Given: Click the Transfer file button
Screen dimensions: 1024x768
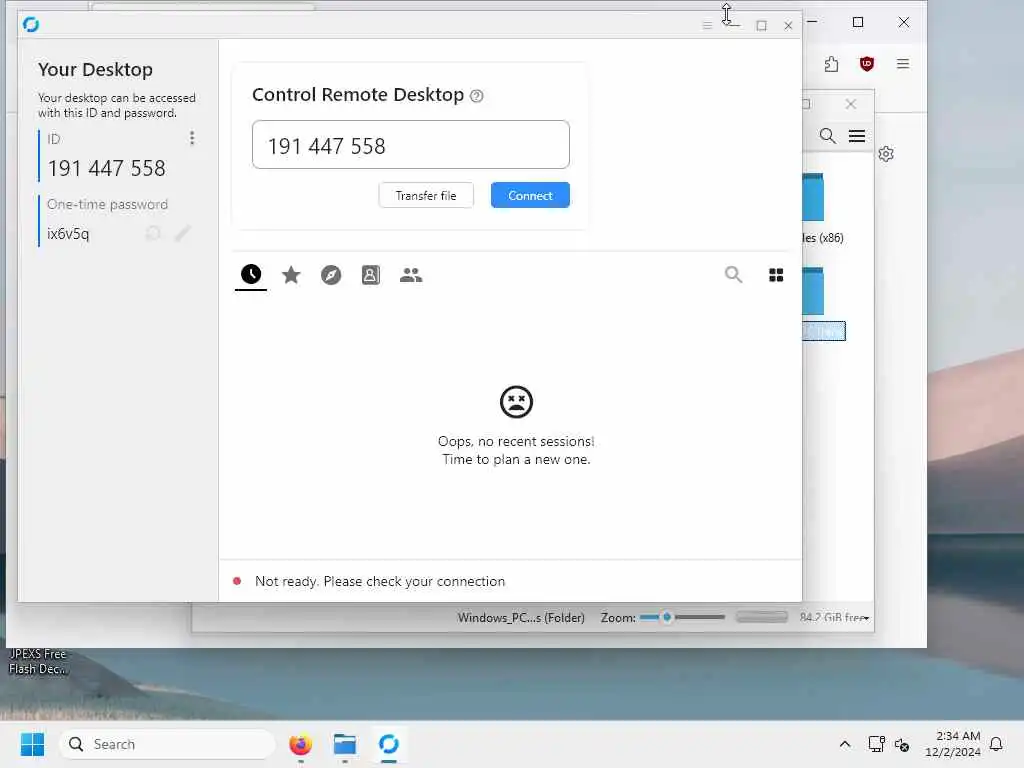Looking at the screenshot, I should tap(426, 195).
